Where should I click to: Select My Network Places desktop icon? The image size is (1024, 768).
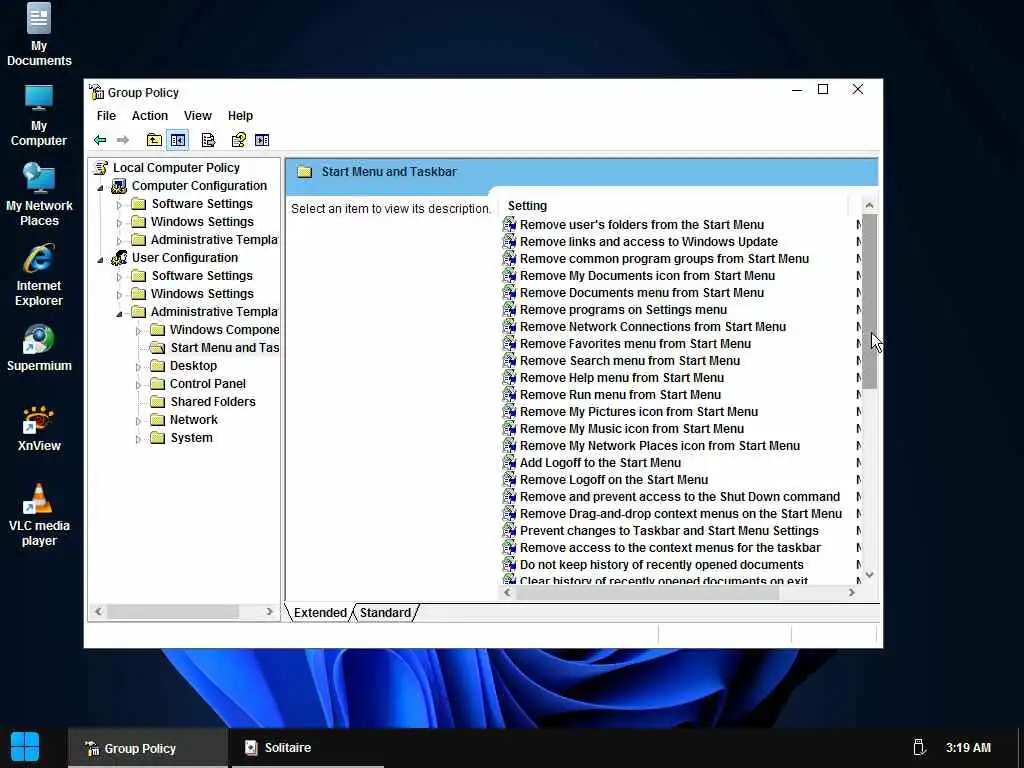[x=39, y=195]
